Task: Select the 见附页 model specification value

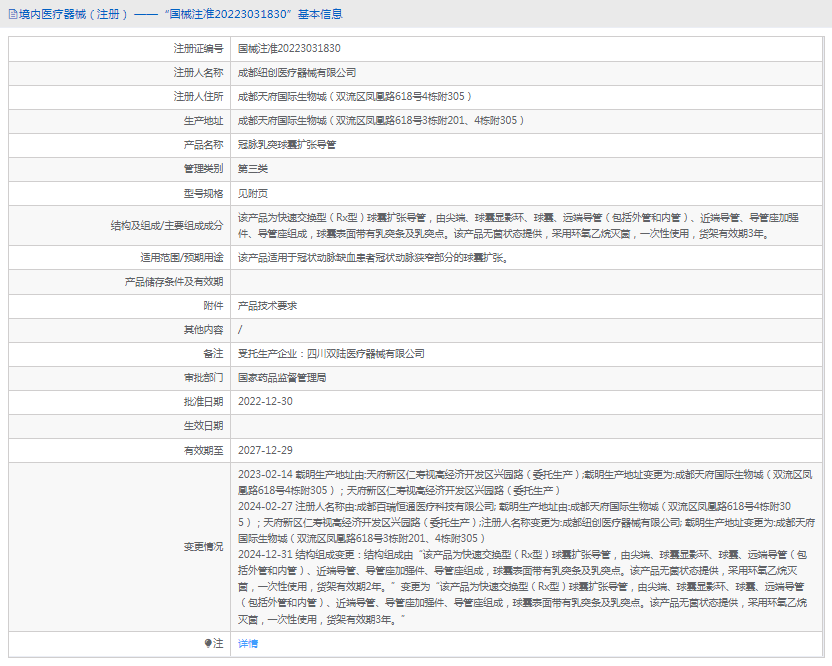Action: 253,194
